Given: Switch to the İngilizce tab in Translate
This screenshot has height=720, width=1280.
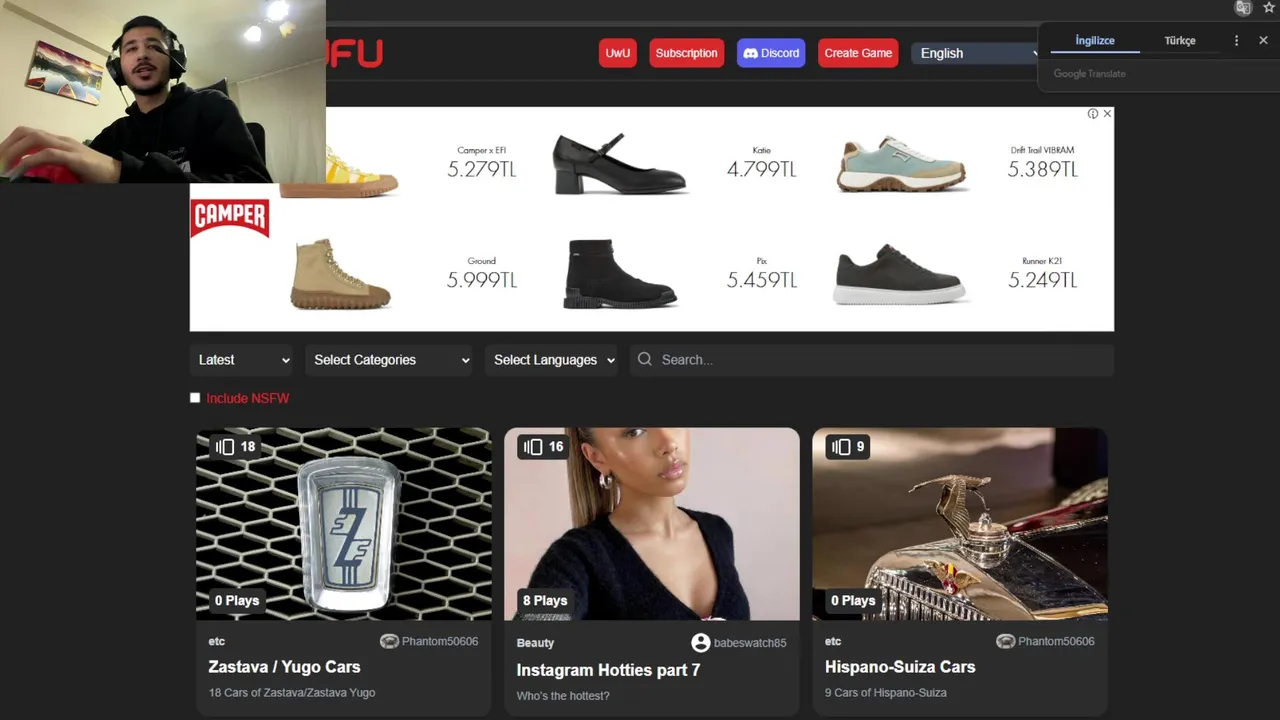Looking at the screenshot, I should [x=1094, y=41].
